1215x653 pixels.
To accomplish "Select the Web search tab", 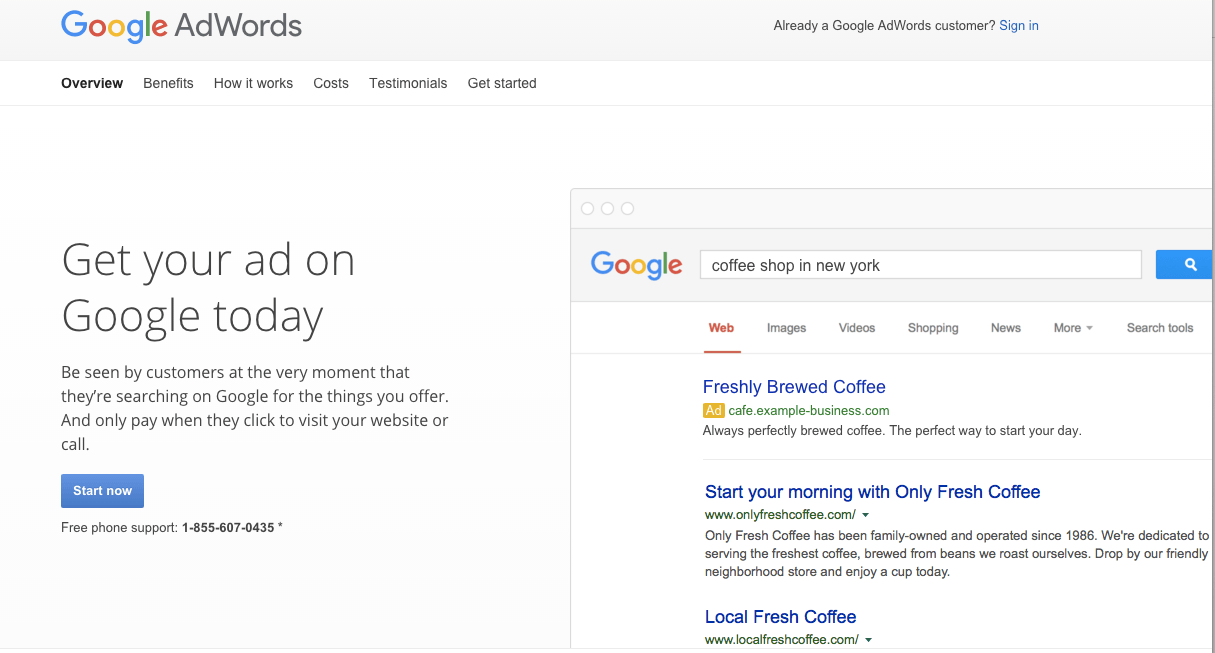I will click(x=721, y=328).
